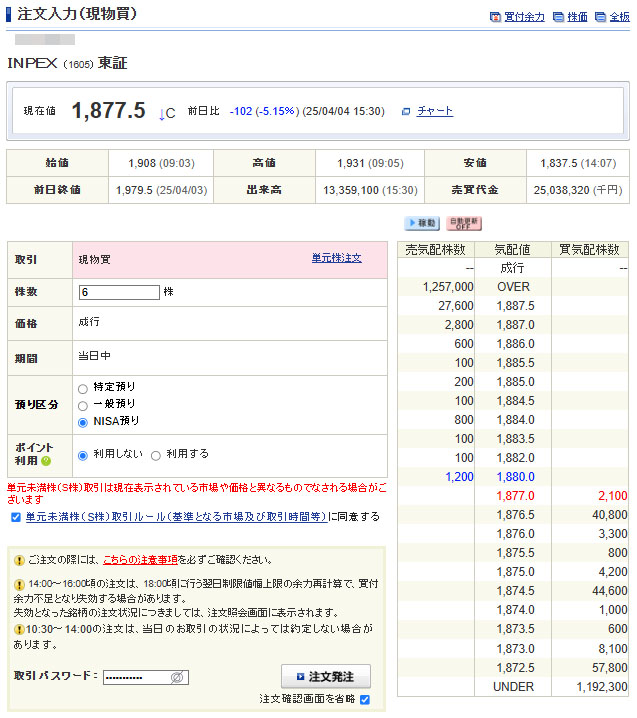Select the 一般預り radio button
This screenshot has width=637, height=718.
pyautogui.click(x=83, y=405)
